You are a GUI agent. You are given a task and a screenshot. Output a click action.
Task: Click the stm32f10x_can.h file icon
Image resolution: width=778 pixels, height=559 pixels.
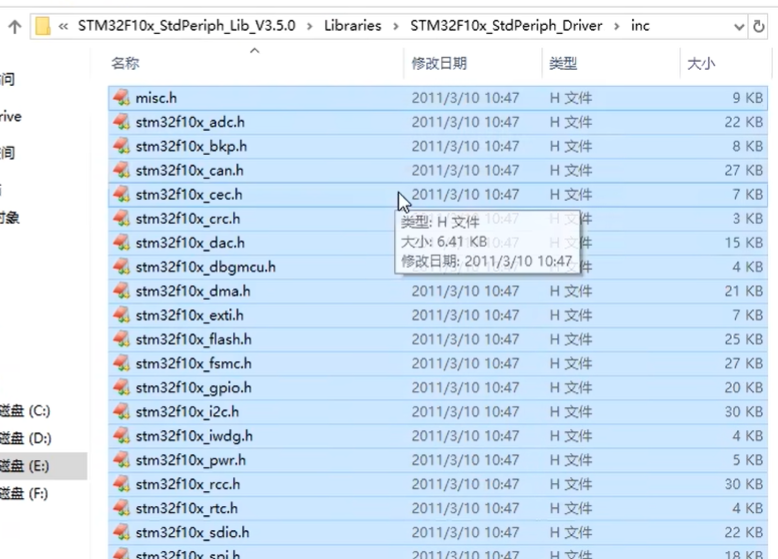121,170
